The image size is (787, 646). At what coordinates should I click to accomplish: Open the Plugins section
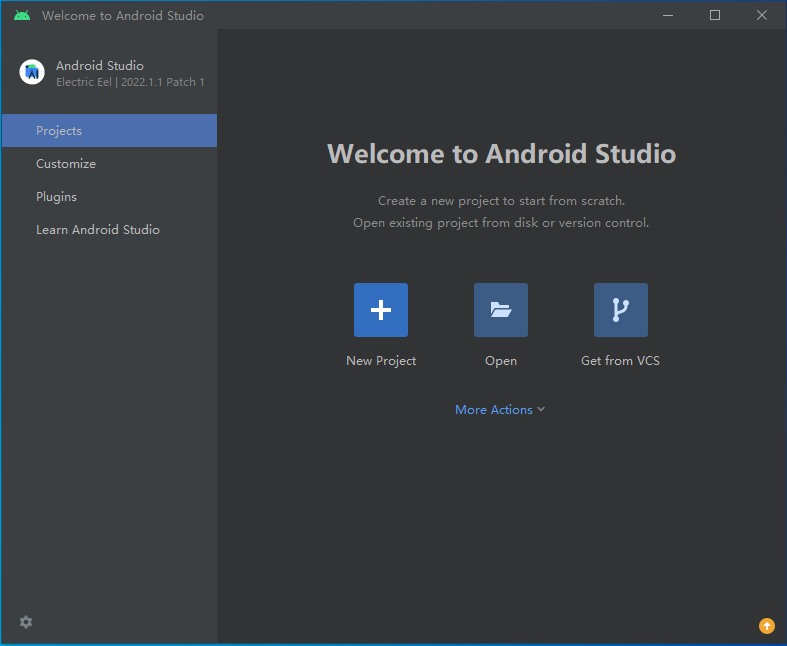coord(109,197)
